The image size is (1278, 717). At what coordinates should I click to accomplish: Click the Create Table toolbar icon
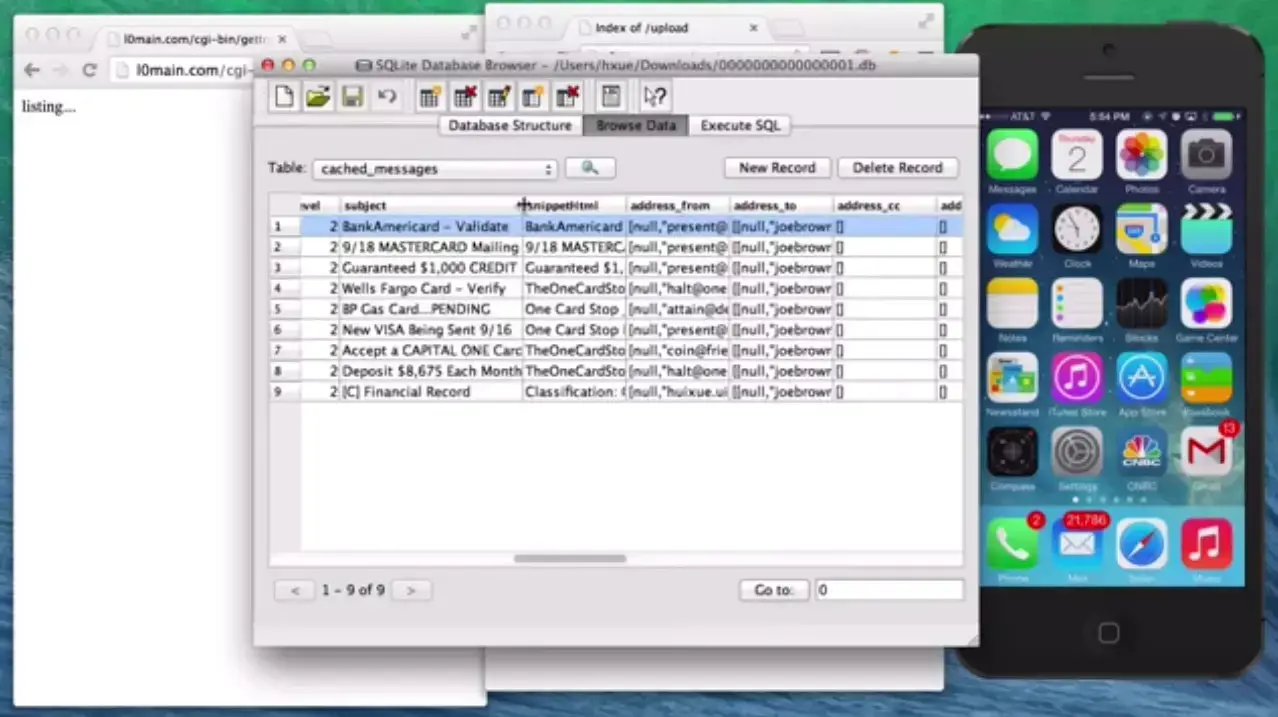(430, 97)
